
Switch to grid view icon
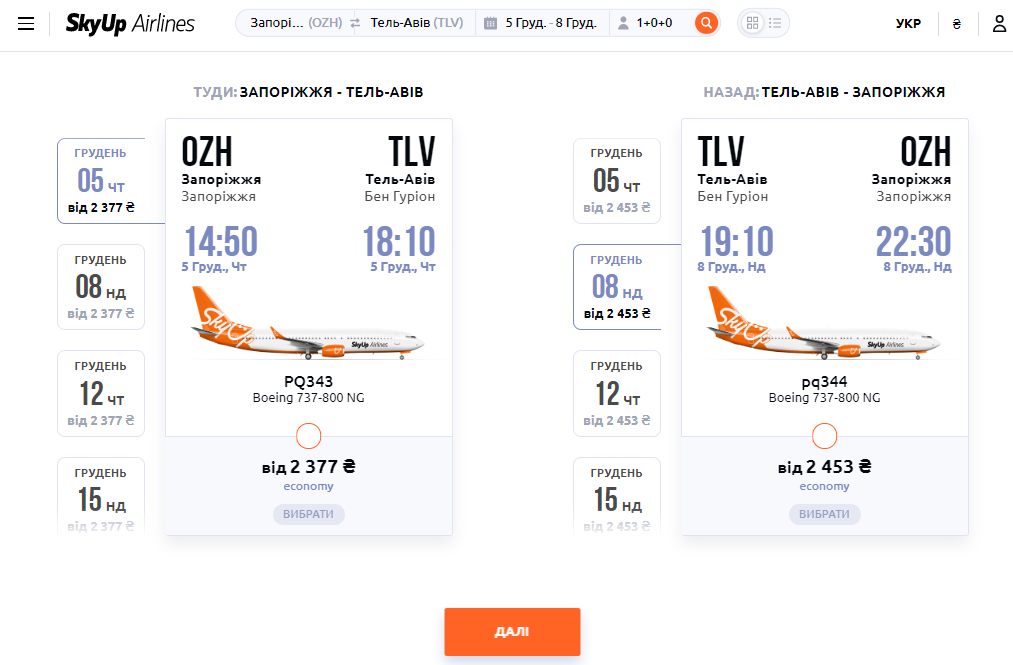pyautogui.click(x=752, y=23)
